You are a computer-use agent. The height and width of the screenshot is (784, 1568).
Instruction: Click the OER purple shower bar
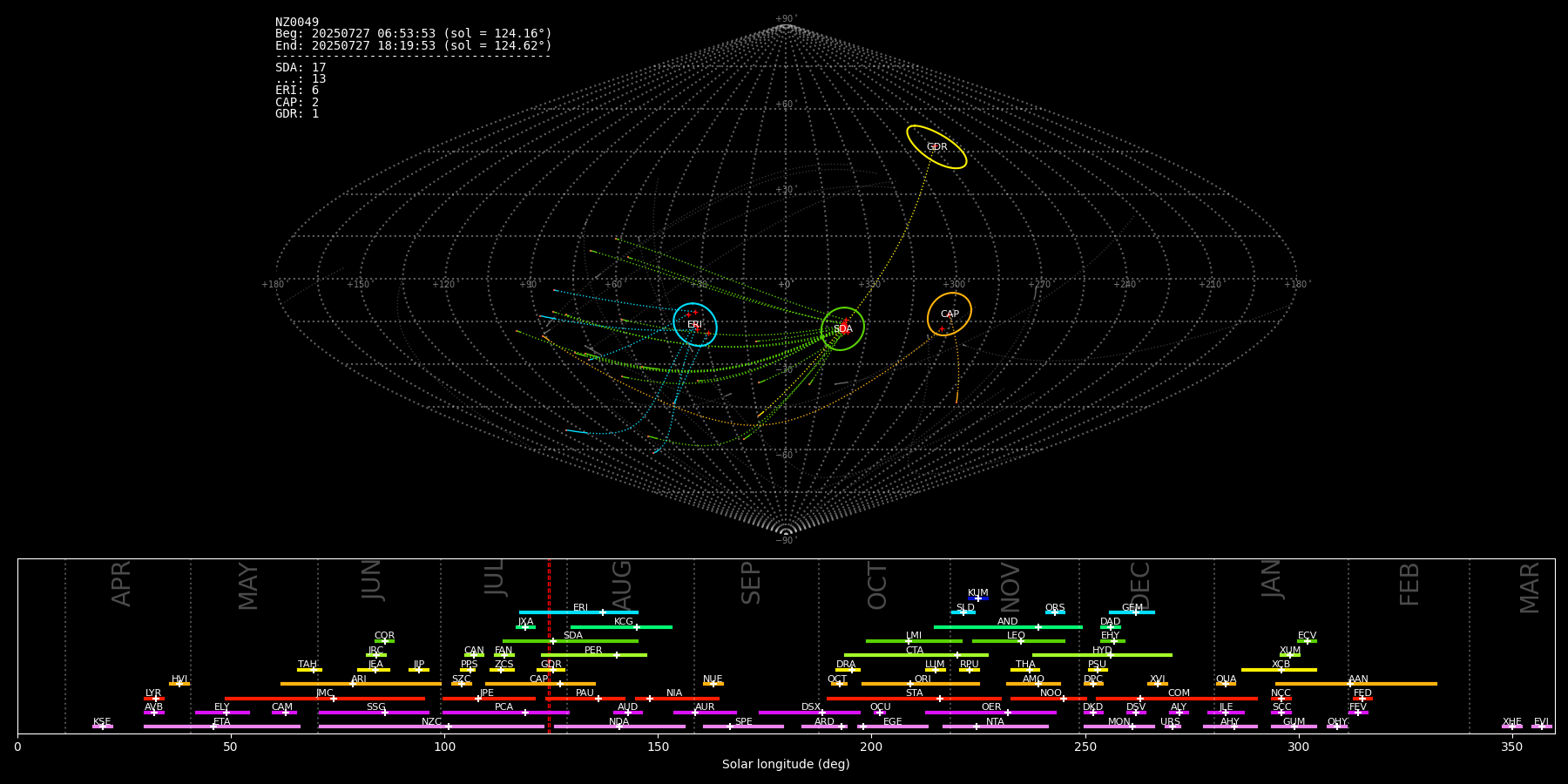[x=990, y=713]
